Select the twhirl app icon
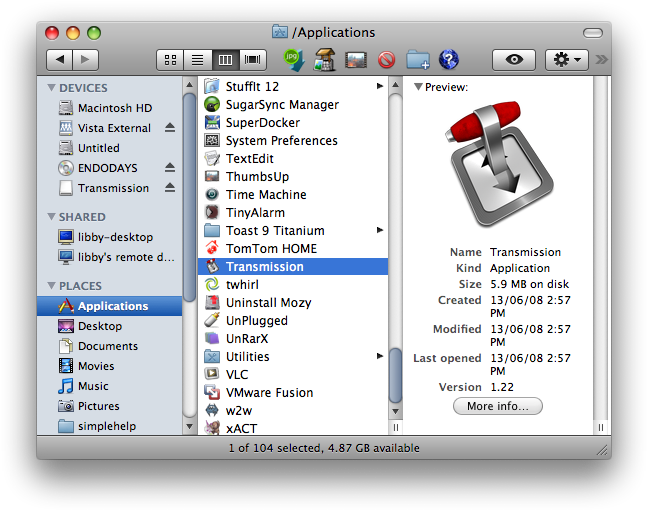 click(x=212, y=284)
